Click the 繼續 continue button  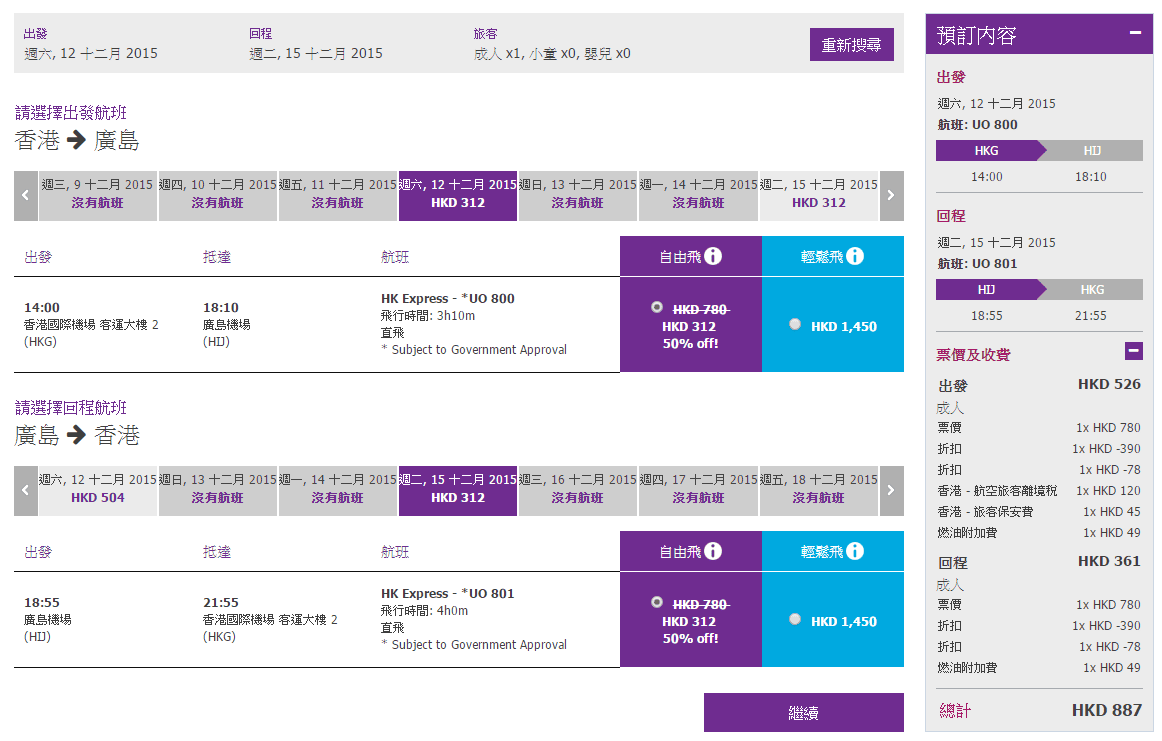[x=803, y=713]
